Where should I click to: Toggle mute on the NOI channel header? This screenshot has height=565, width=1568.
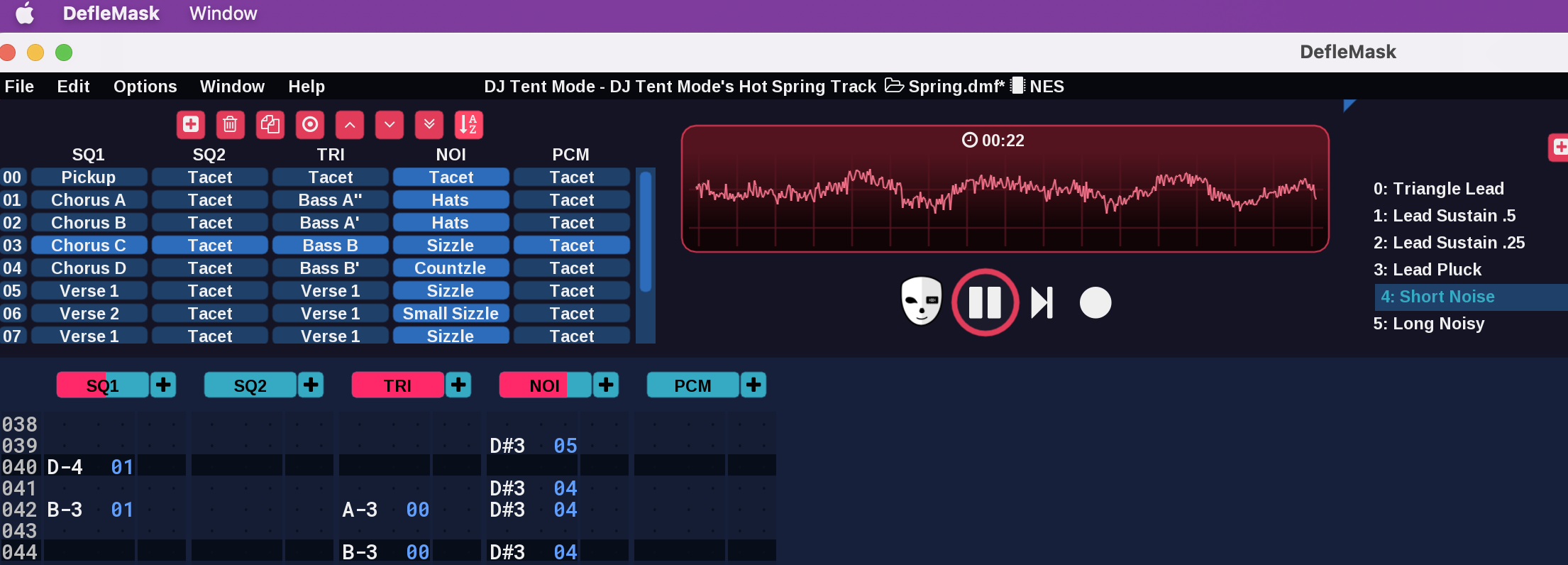545,385
